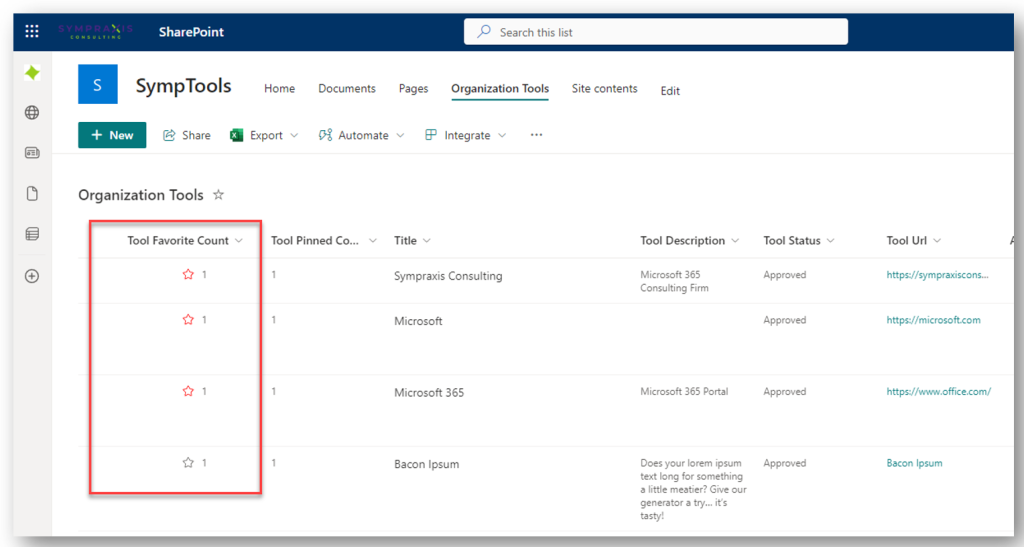
Task: Toggle favorite star for Bacon Ipsum
Action: [x=188, y=463]
